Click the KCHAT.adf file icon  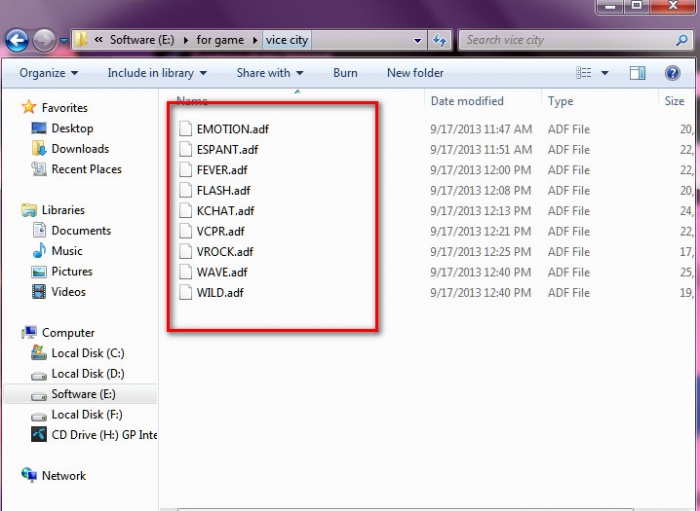click(185, 210)
